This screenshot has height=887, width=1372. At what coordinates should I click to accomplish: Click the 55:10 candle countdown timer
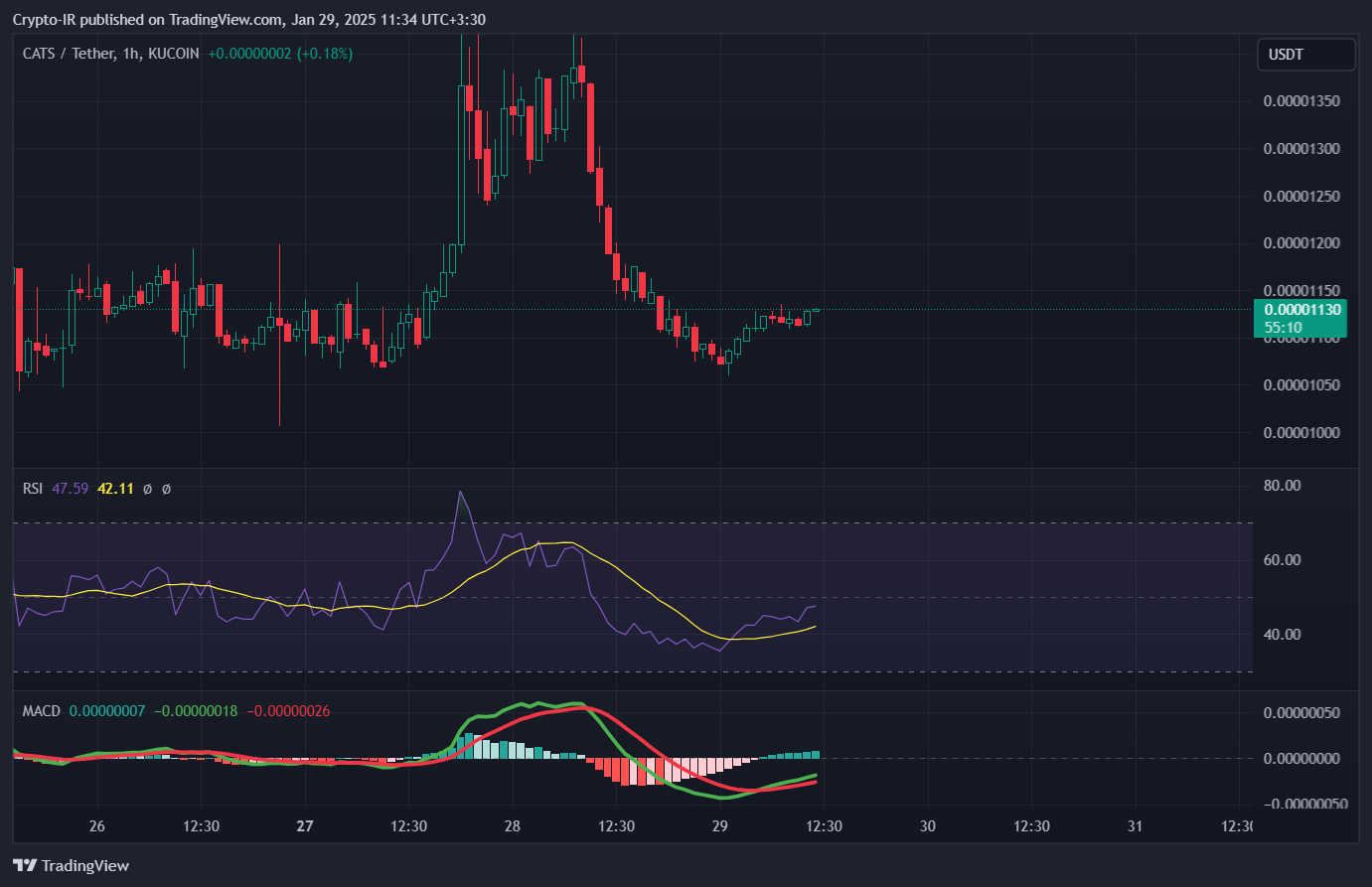click(1284, 328)
